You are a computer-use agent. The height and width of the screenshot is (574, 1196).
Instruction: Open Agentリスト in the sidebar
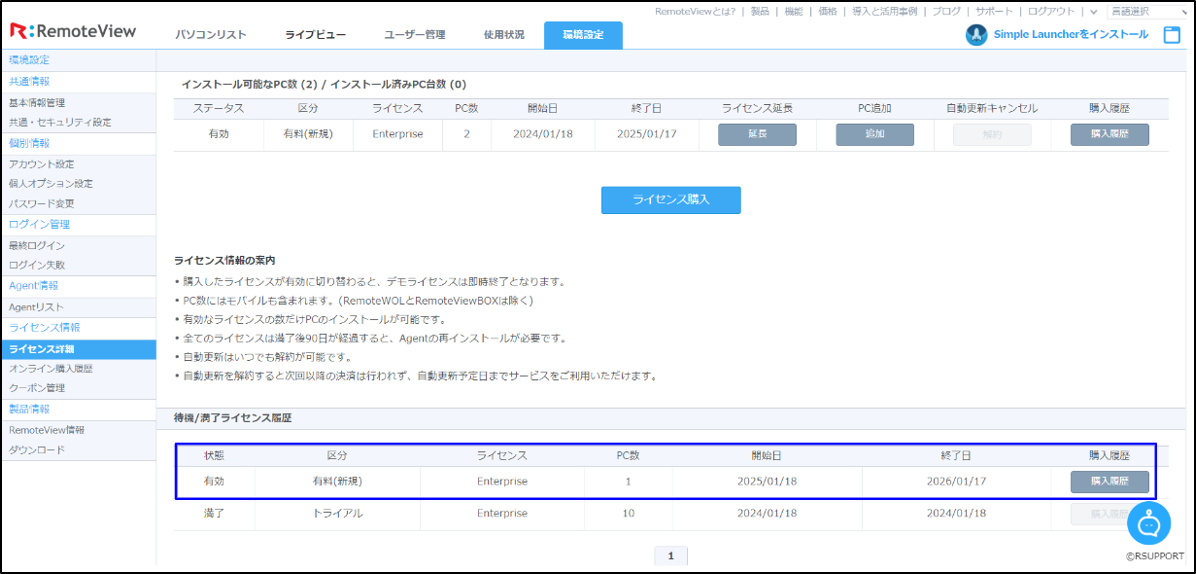pyautogui.click(x=36, y=306)
